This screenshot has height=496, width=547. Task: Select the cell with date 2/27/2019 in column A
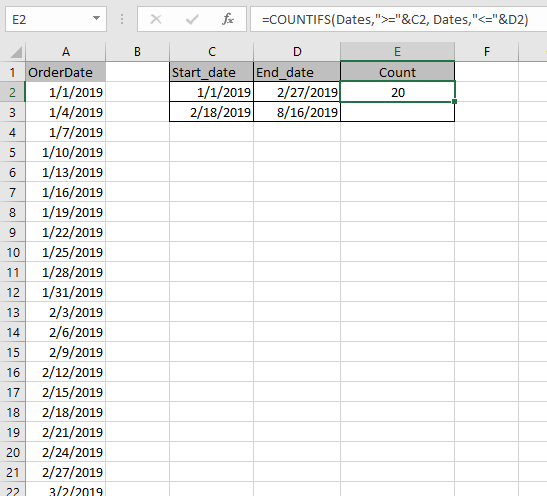coord(66,472)
